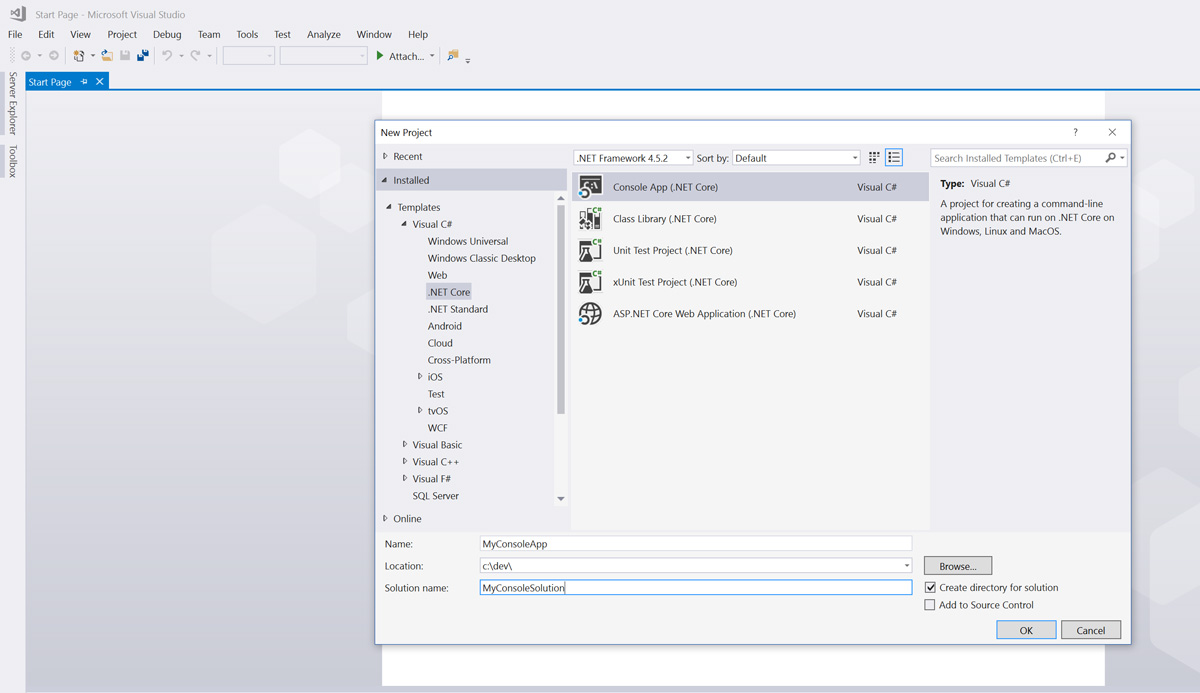Enable Add to Source Control
The width and height of the screenshot is (1200, 693).
point(930,604)
